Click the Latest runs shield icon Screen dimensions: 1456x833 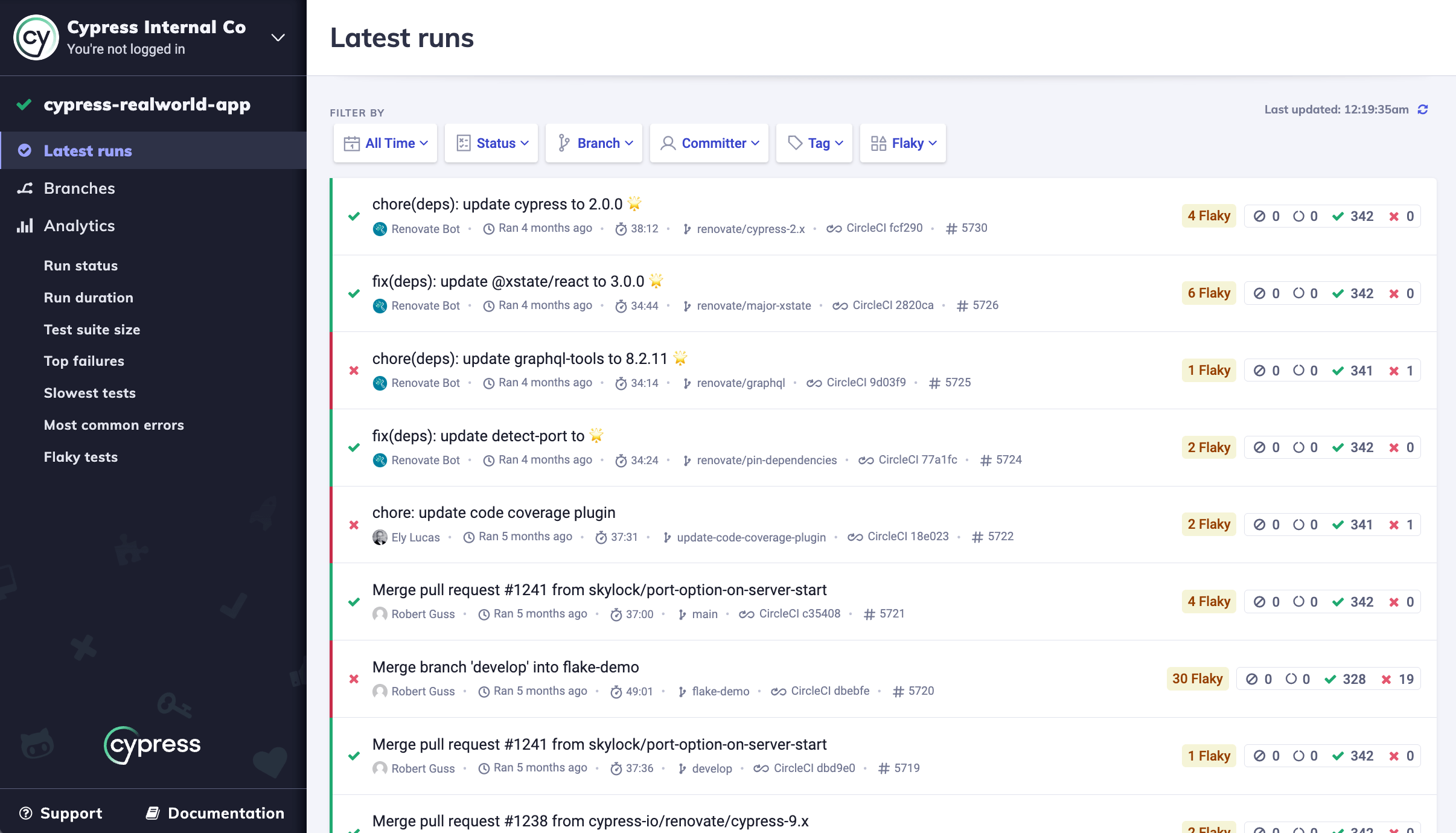coord(24,150)
